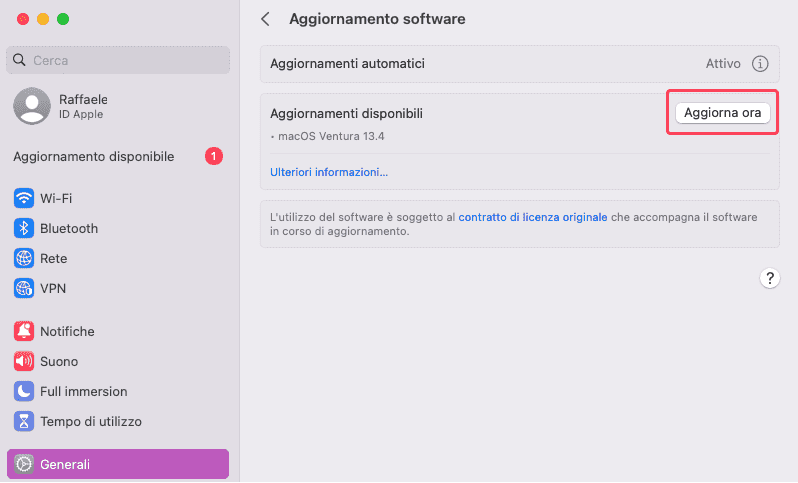This screenshot has width=798, height=483.
Task: Click the Aggiornamenti disponibili heading
Action: pyautogui.click(x=346, y=113)
